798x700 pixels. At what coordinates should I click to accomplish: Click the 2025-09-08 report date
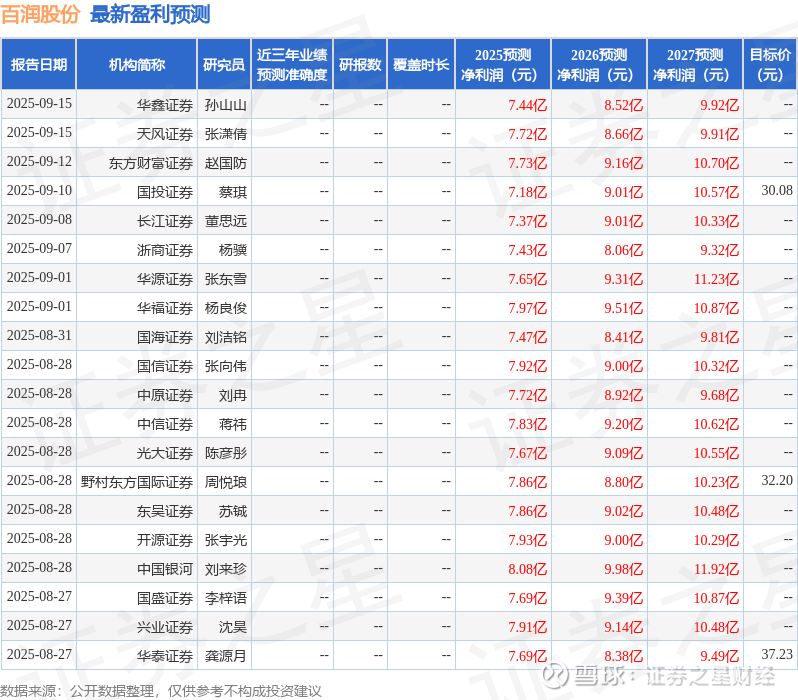click(x=39, y=219)
